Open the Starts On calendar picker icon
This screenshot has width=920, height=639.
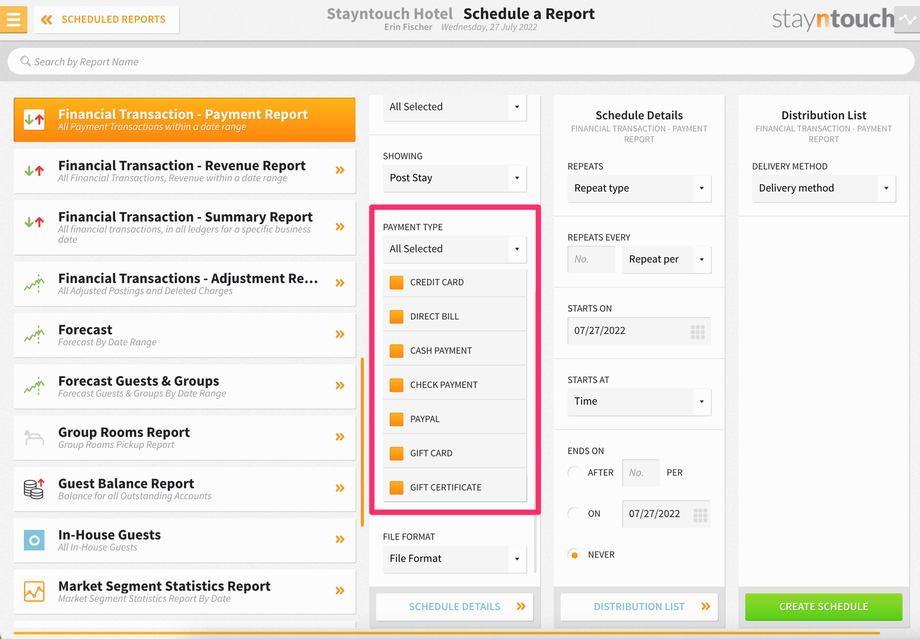(x=698, y=332)
